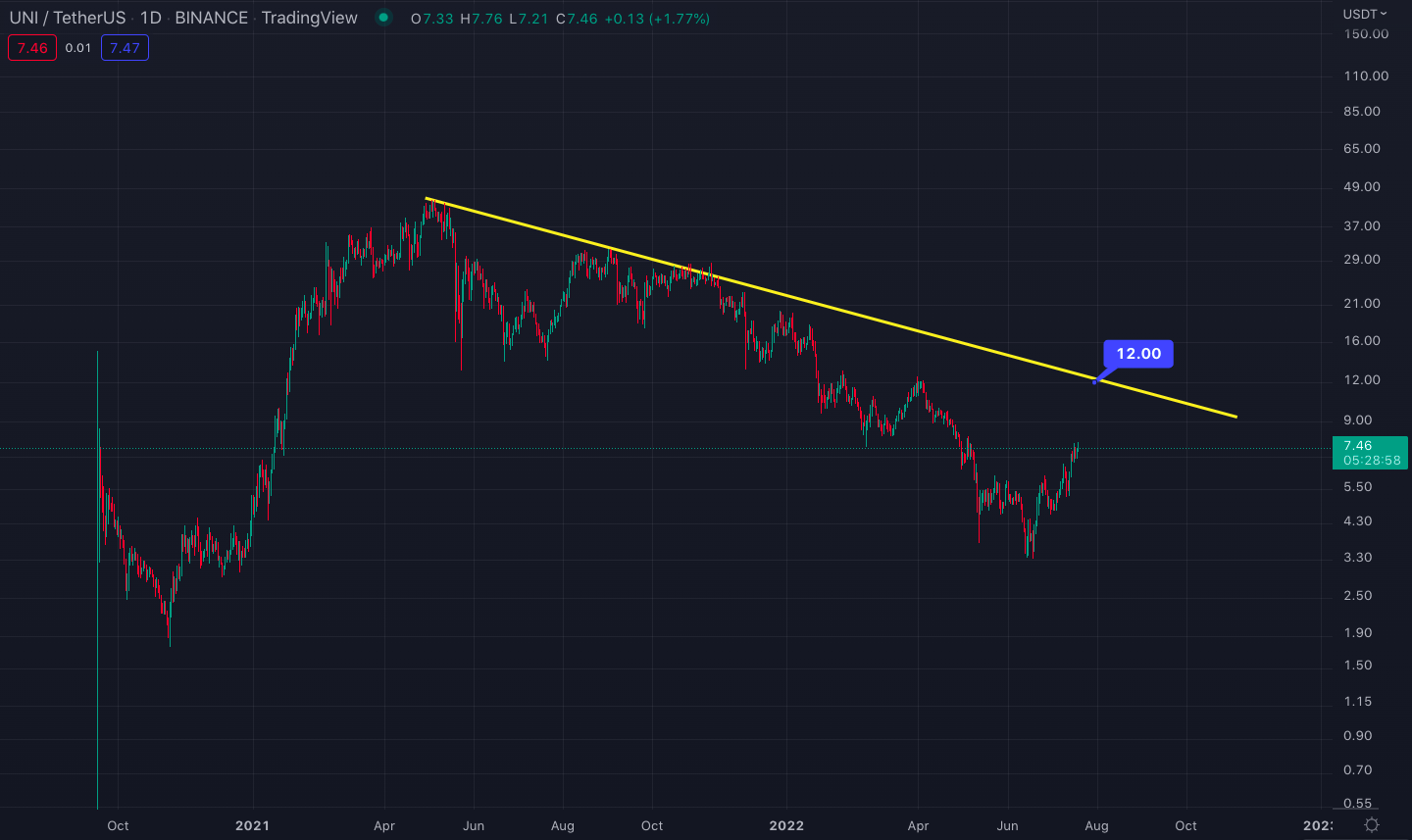This screenshot has width=1412, height=840.
Task: Click the 0.01 spread value
Action: [78, 48]
